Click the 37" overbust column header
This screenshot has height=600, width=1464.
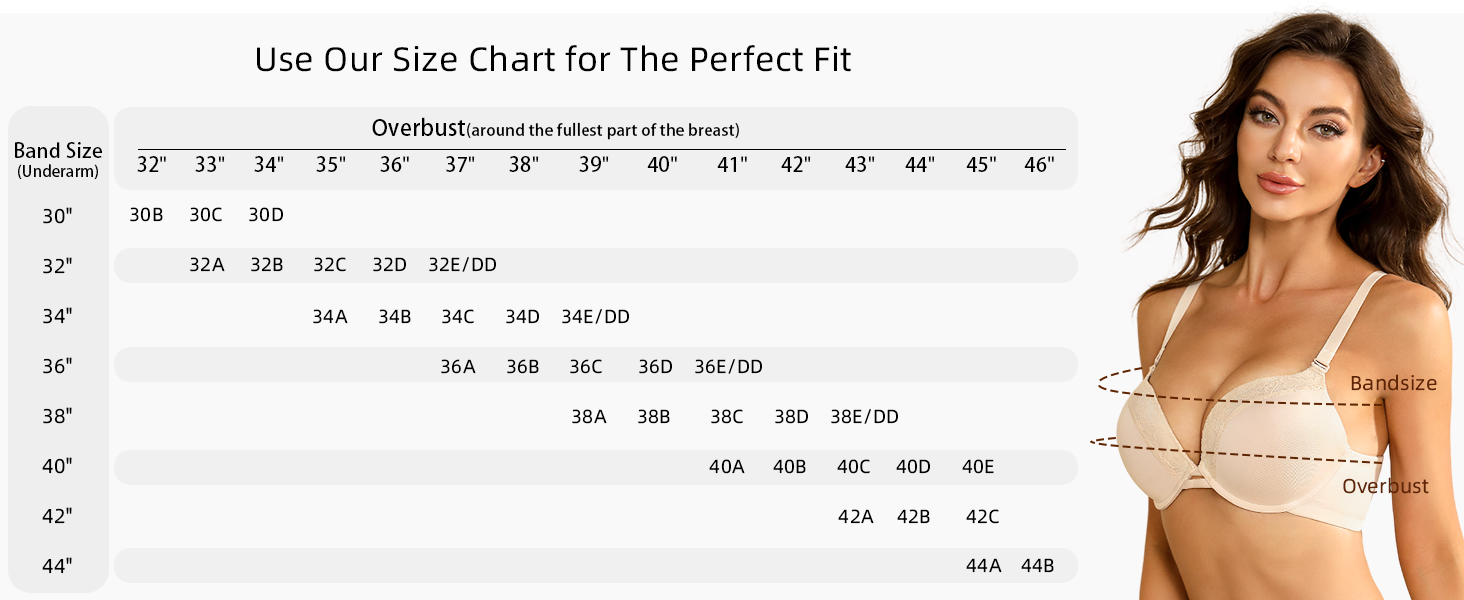pyautogui.click(x=459, y=165)
